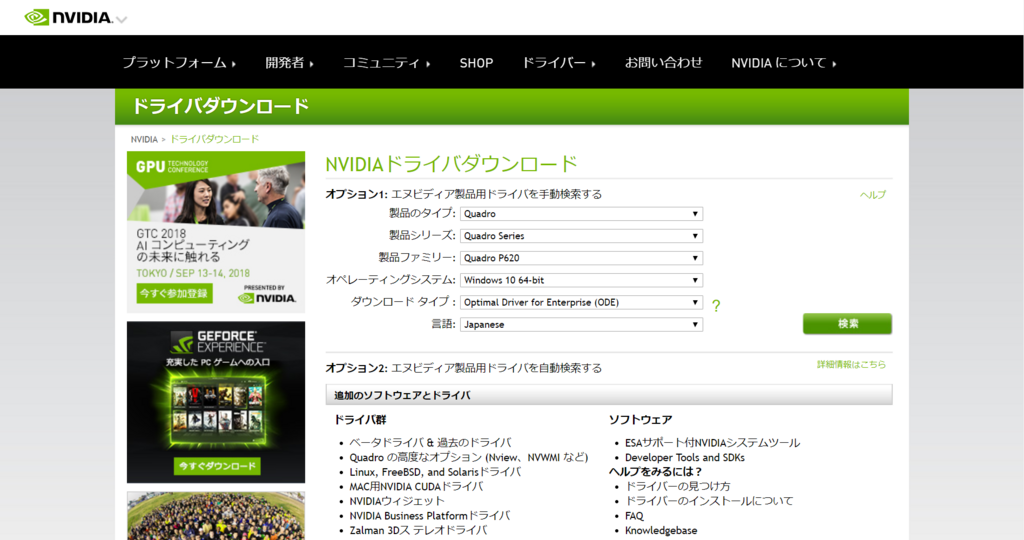Open the コミュニティ menu
Viewport: 1024px width, 540px height.
coord(387,63)
